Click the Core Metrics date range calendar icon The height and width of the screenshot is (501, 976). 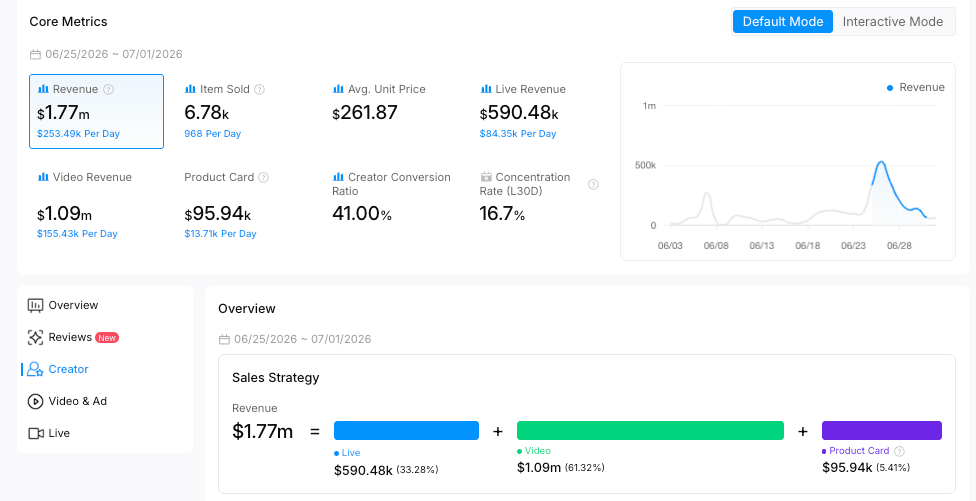tap(35, 54)
